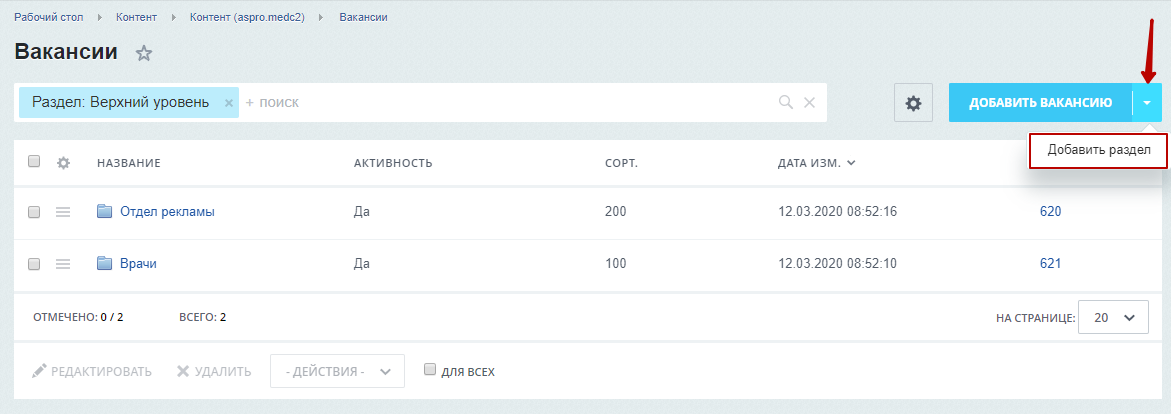Enable the 'Для всех' checkbox
Image resolution: width=1171 pixels, height=414 pixels.
coord(429,369)
